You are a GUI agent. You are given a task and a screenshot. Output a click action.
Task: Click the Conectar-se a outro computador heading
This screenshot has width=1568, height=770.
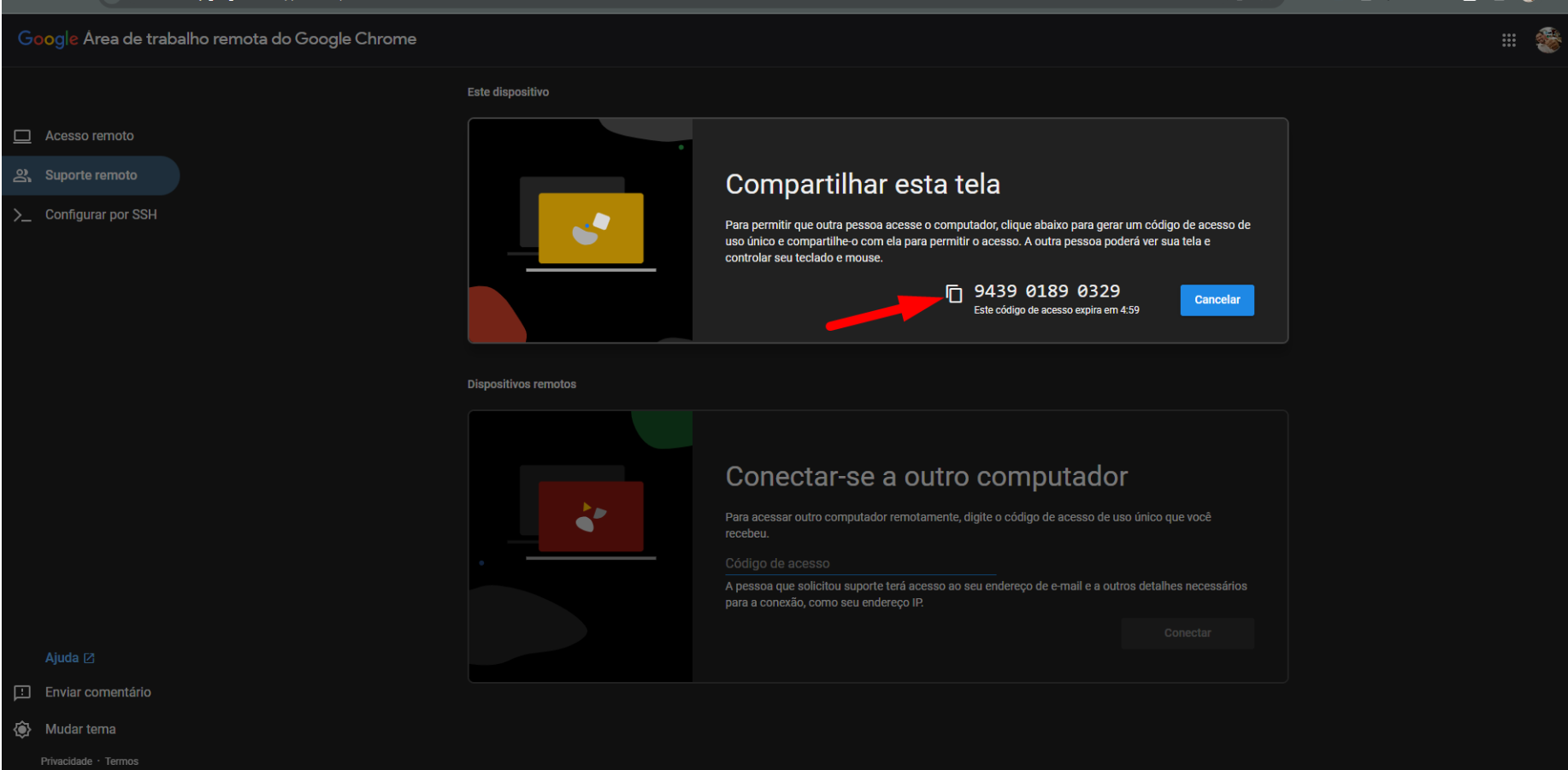tap(927, 477)
